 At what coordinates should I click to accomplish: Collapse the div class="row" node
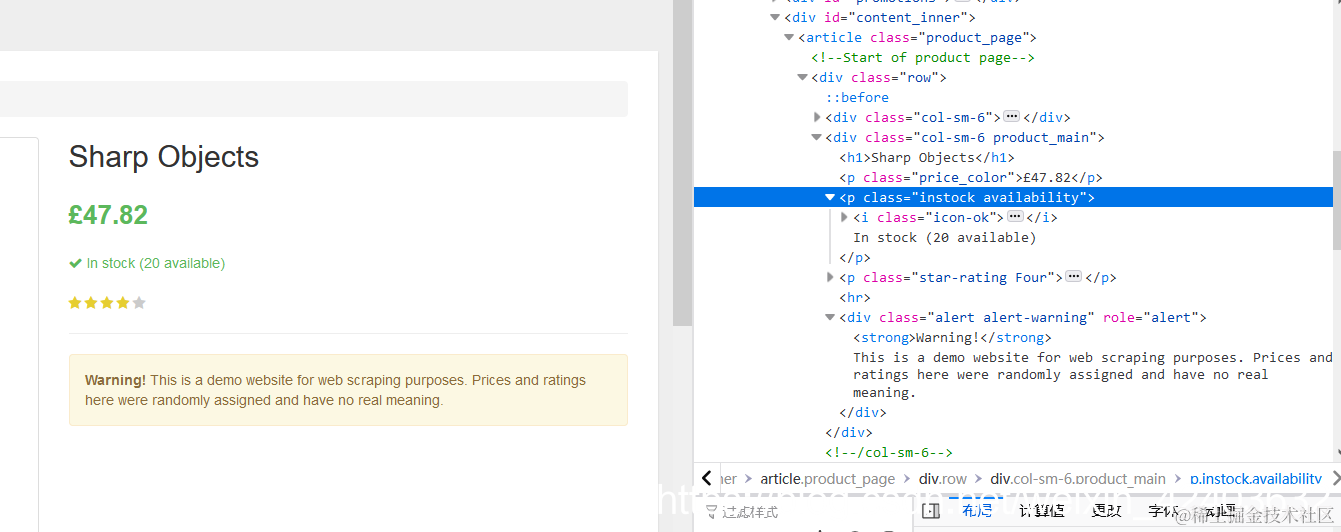(803, 77)
